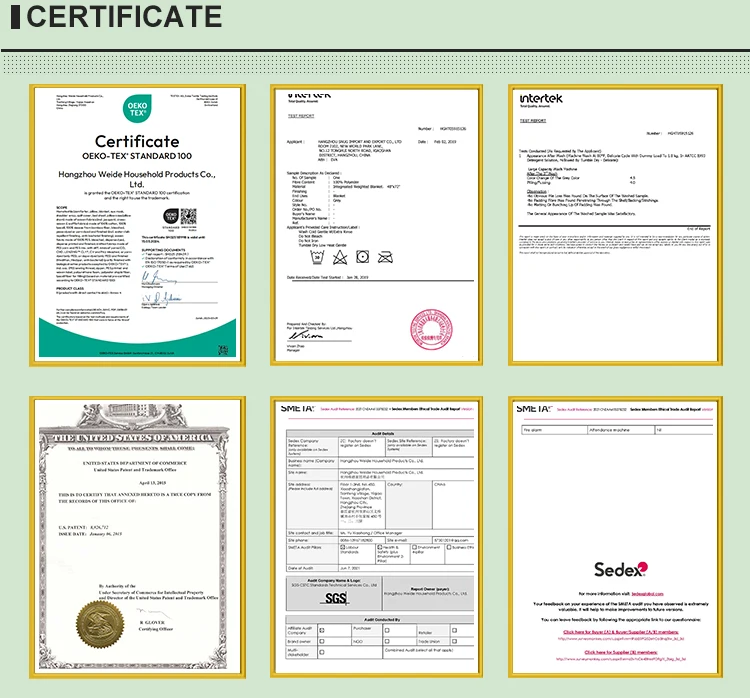The image size is (750, 698).
Task: Click the "Click here for Supplier (B) members" link
Action: point(621,652)
